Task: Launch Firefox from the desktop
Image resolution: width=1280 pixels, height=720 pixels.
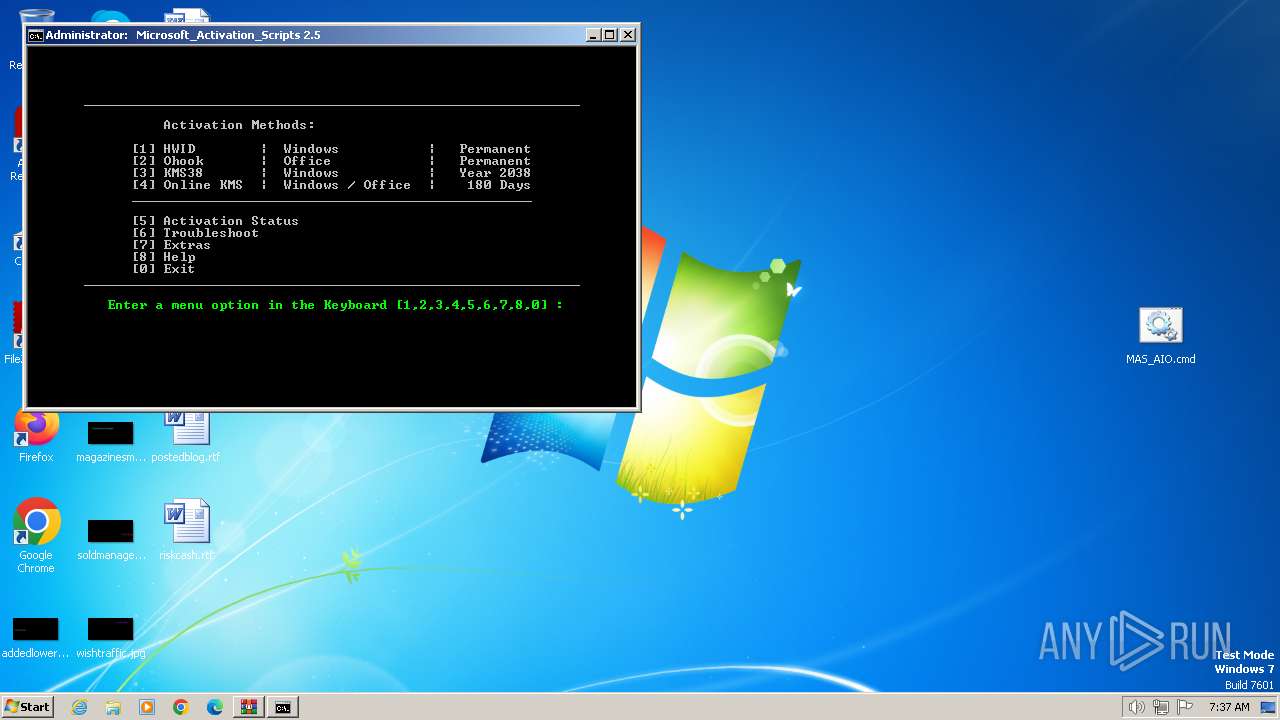Action: [x=36, y=436]
